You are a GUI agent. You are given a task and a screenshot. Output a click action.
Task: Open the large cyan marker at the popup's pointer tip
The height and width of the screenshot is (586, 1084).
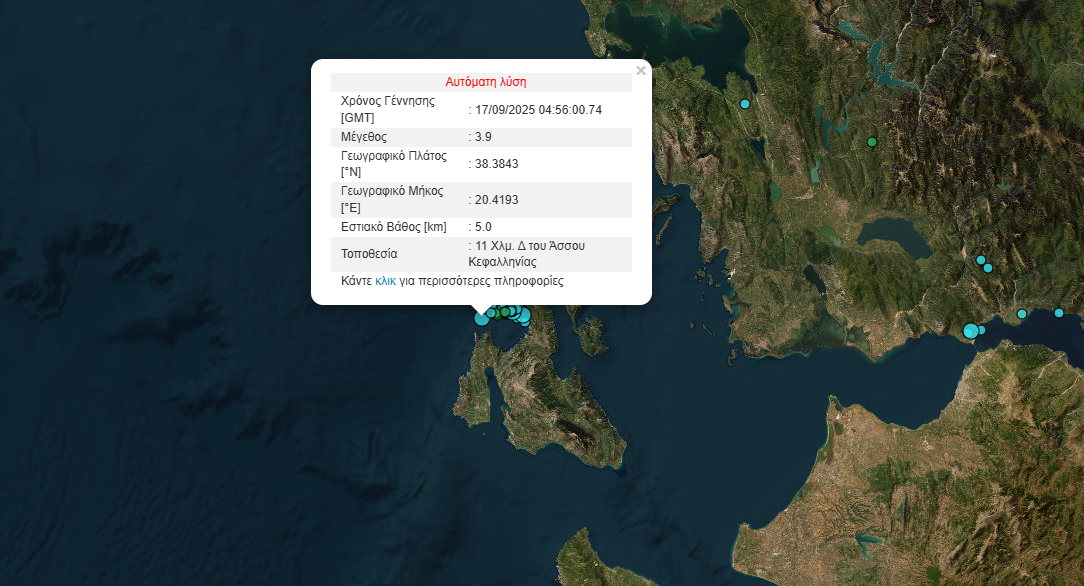click(x=482, y=317)
